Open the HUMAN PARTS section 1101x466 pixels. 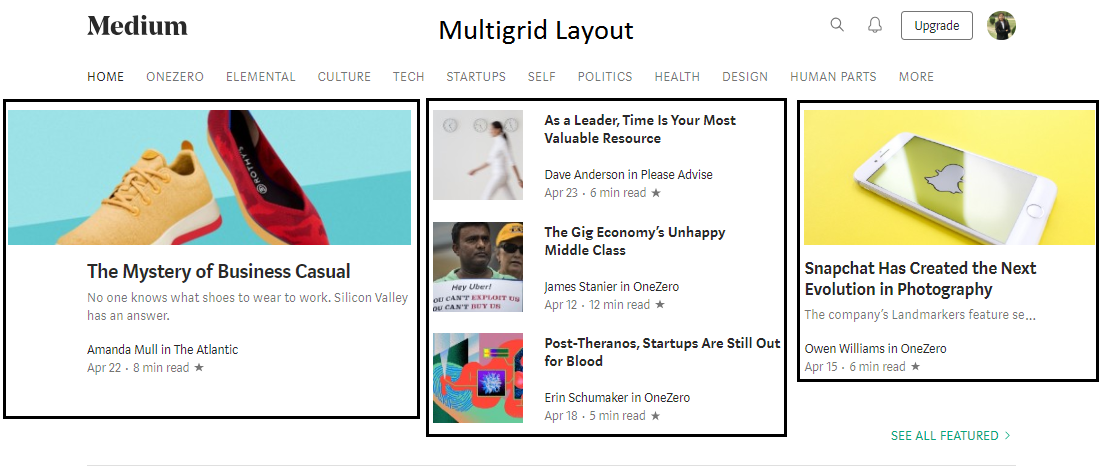click(833, 76)
